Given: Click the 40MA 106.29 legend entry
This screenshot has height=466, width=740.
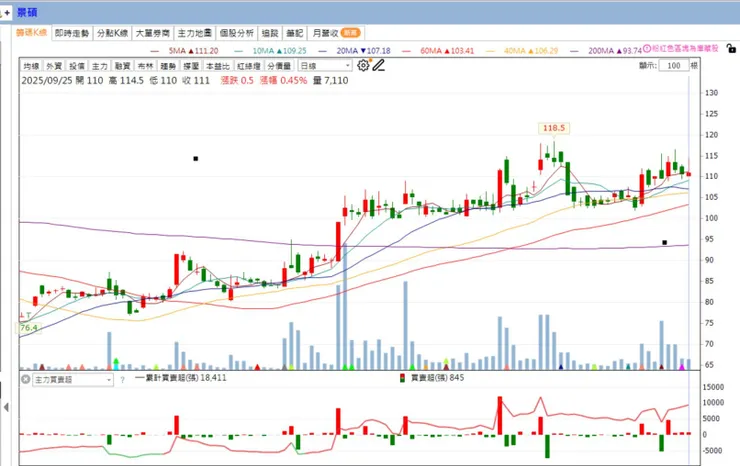Looking at the screenshot, I should (x=522, y=51).
